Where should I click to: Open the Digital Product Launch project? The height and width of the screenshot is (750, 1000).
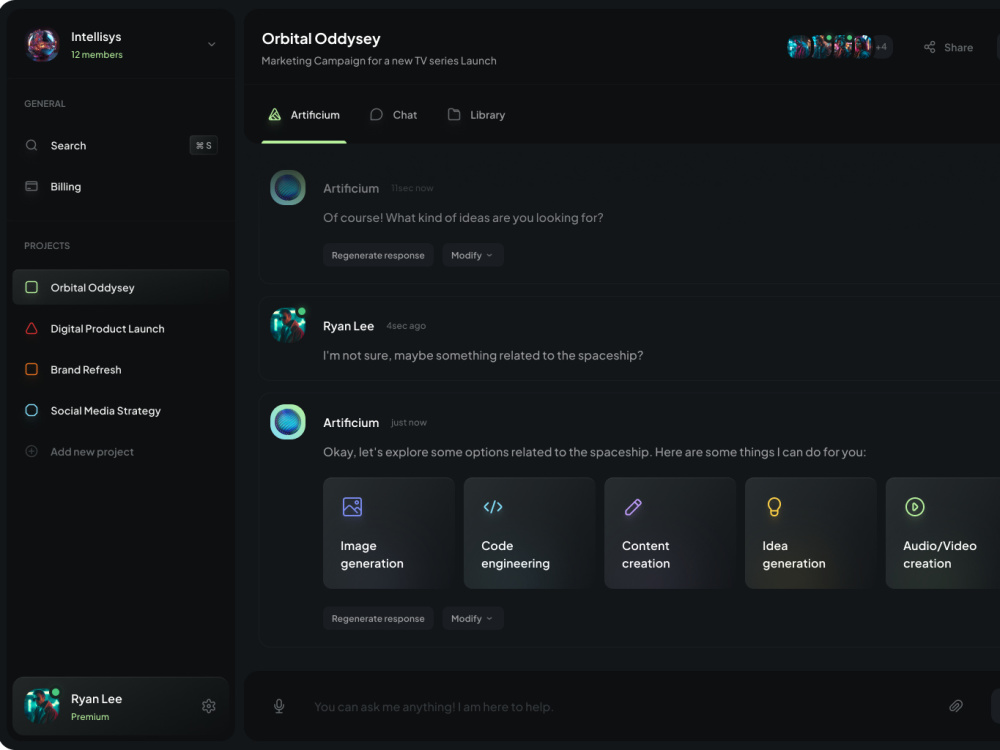coord(121,328)
